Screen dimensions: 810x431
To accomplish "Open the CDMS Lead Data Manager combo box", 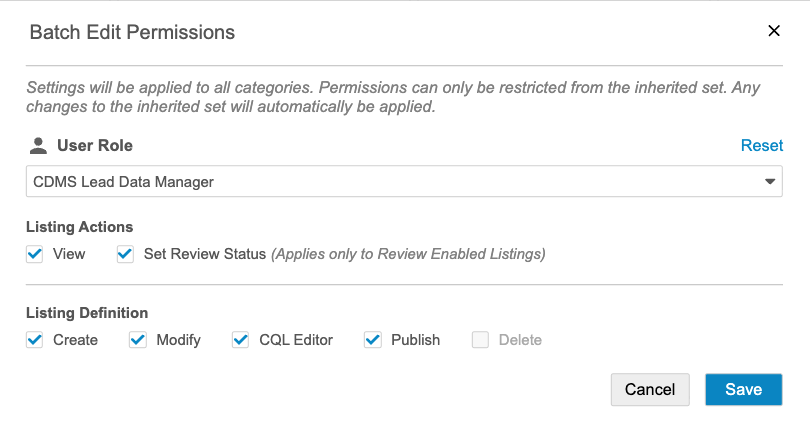I will [x=390, y=182].
